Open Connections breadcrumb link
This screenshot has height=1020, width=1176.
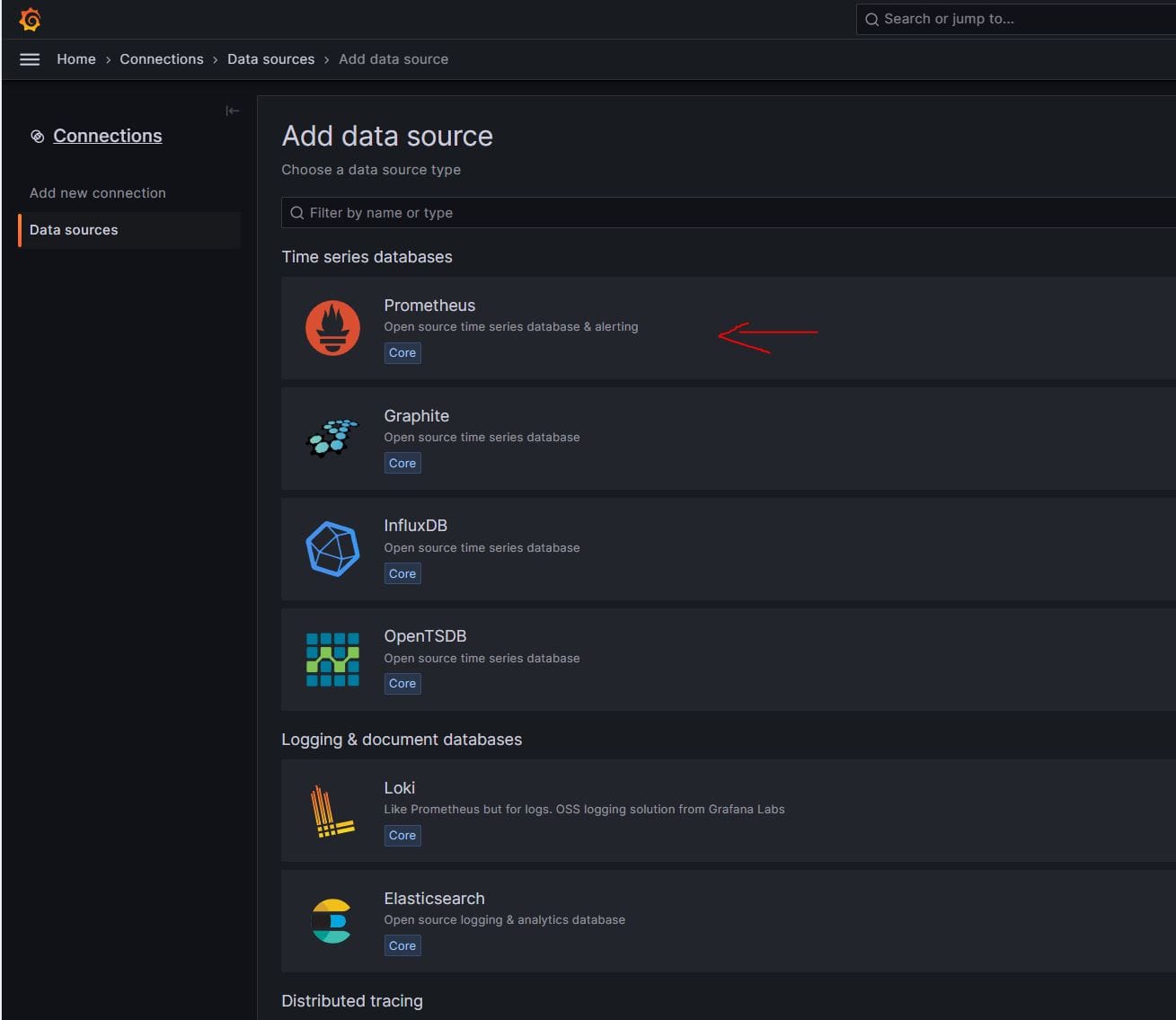point(162,59)
